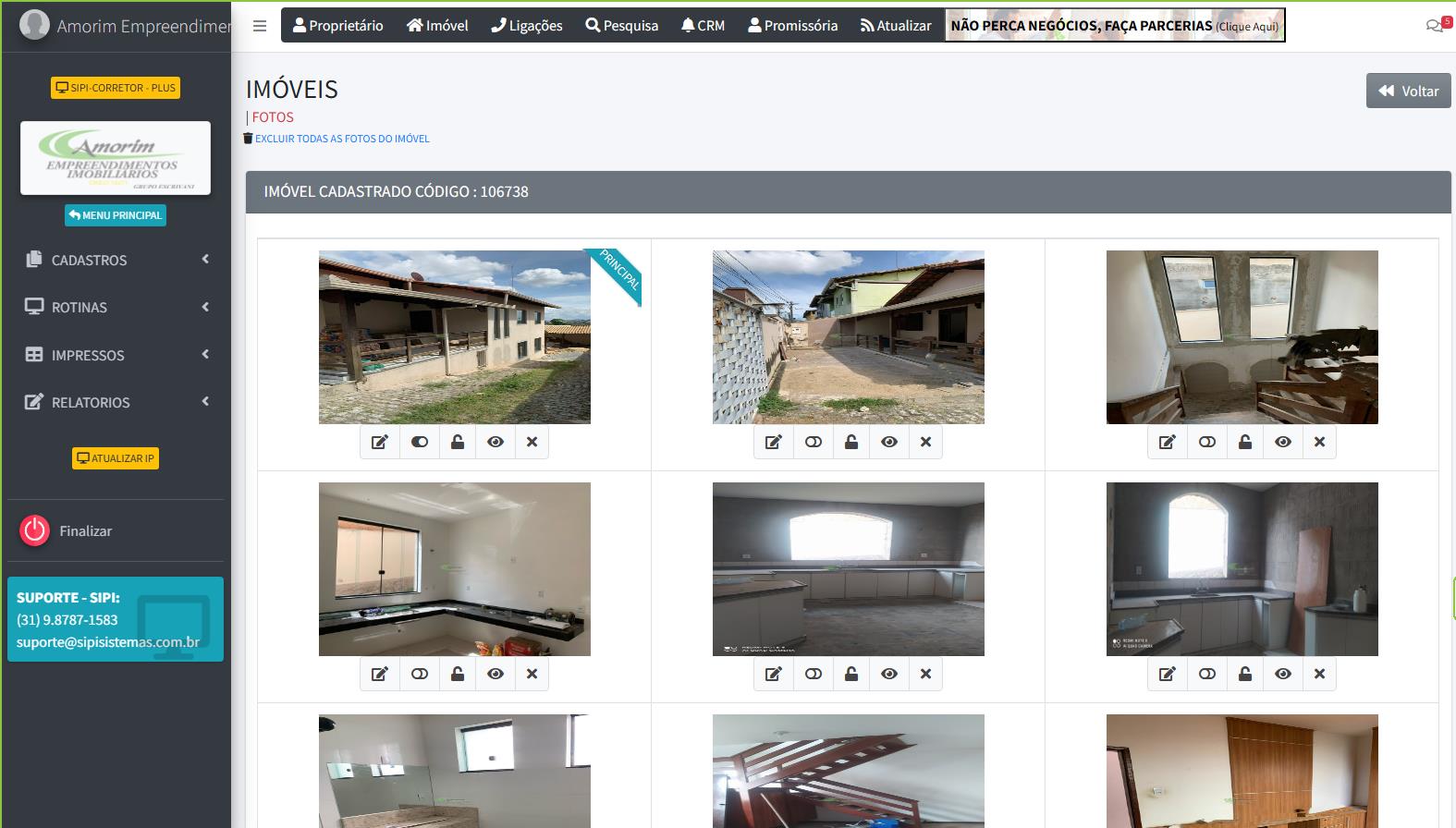
Task: Click the ATUALIZAR IP button
Action: 116,458
